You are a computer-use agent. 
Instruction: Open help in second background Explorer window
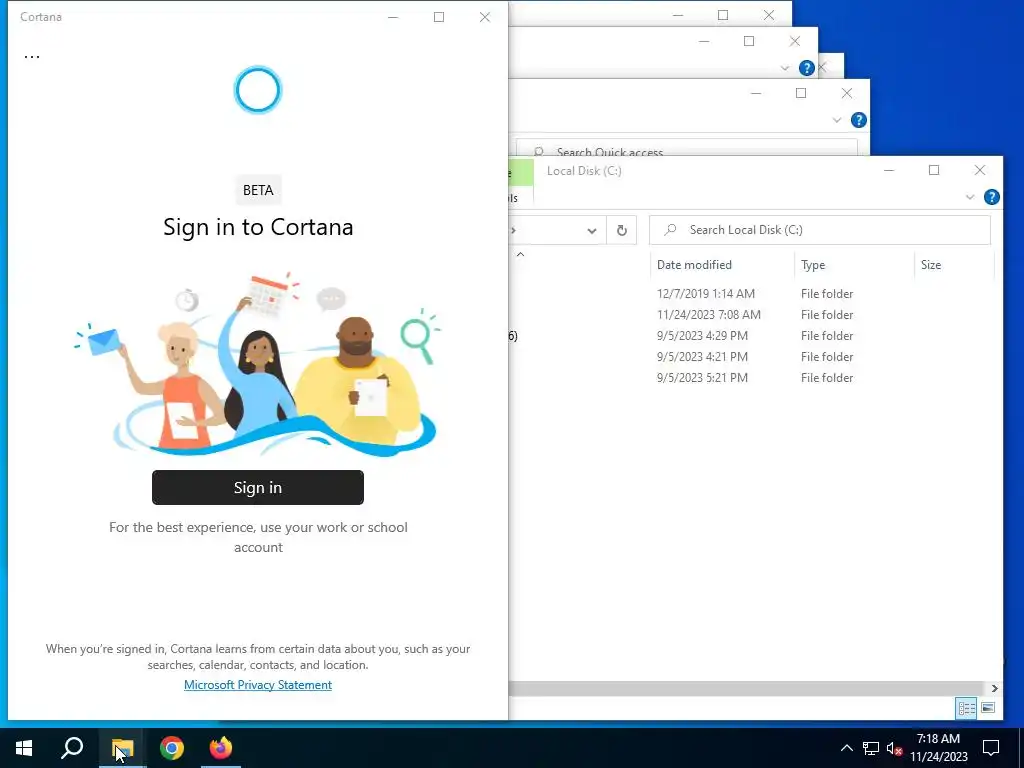(x=807, y=68)
